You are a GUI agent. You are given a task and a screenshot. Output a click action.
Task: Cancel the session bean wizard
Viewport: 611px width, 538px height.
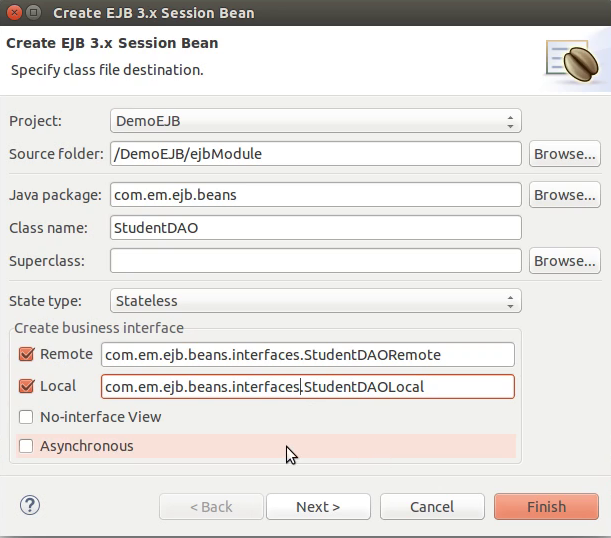click(432, 507)
